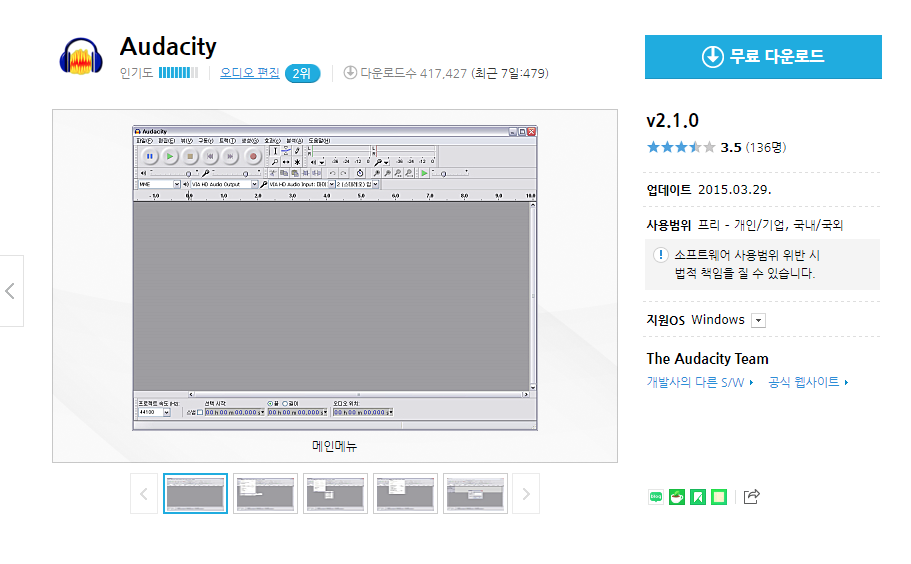Click the Audacity headphones logo icon
The height and width of the screenshot is (564, 911).
click(81, 56)
